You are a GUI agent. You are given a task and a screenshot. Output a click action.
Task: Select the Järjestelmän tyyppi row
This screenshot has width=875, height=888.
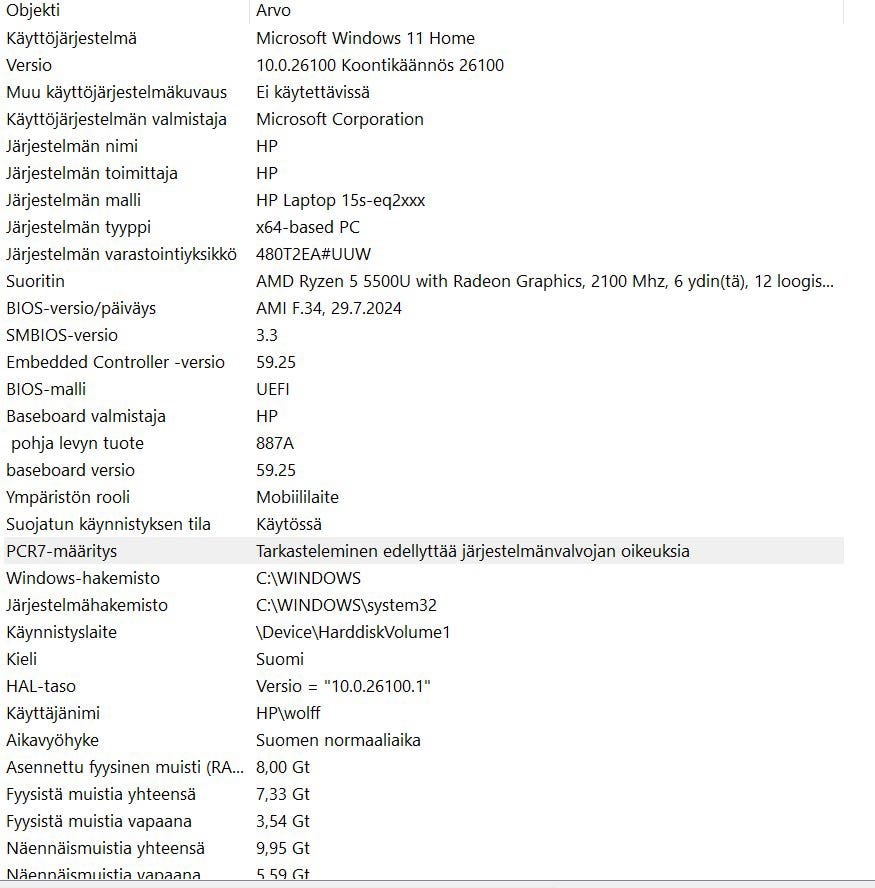424,227
